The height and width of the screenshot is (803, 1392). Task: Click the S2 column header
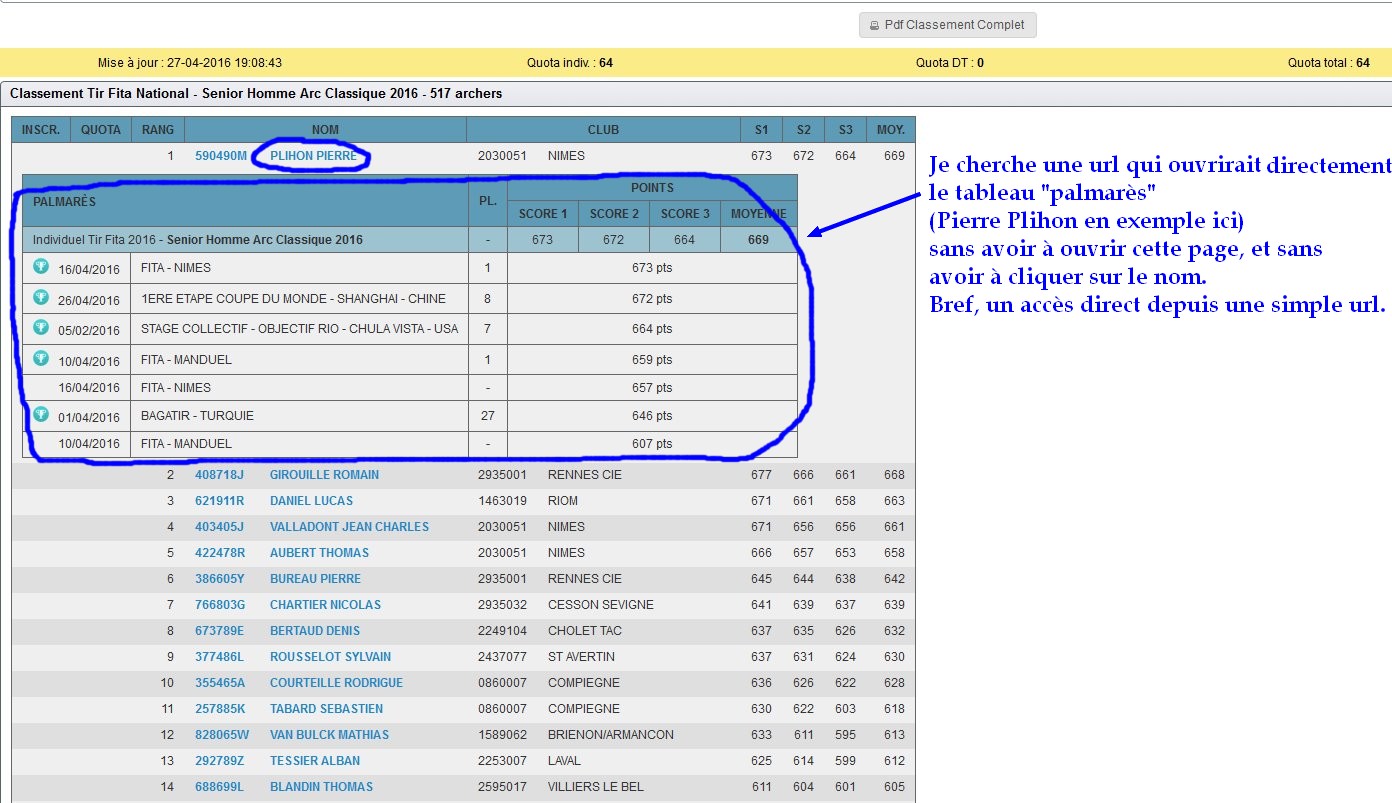[804, 130]
